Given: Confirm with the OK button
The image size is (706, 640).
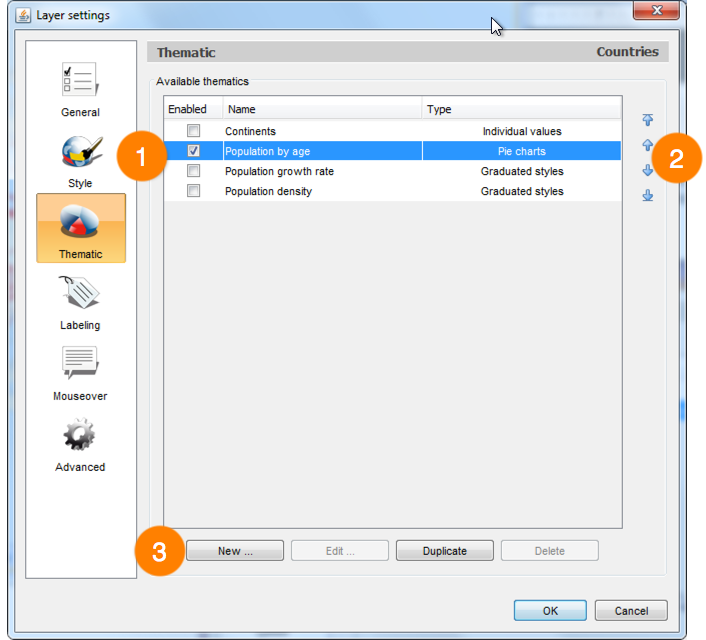Looking at the screenshot, I should [x=550, y=611].
